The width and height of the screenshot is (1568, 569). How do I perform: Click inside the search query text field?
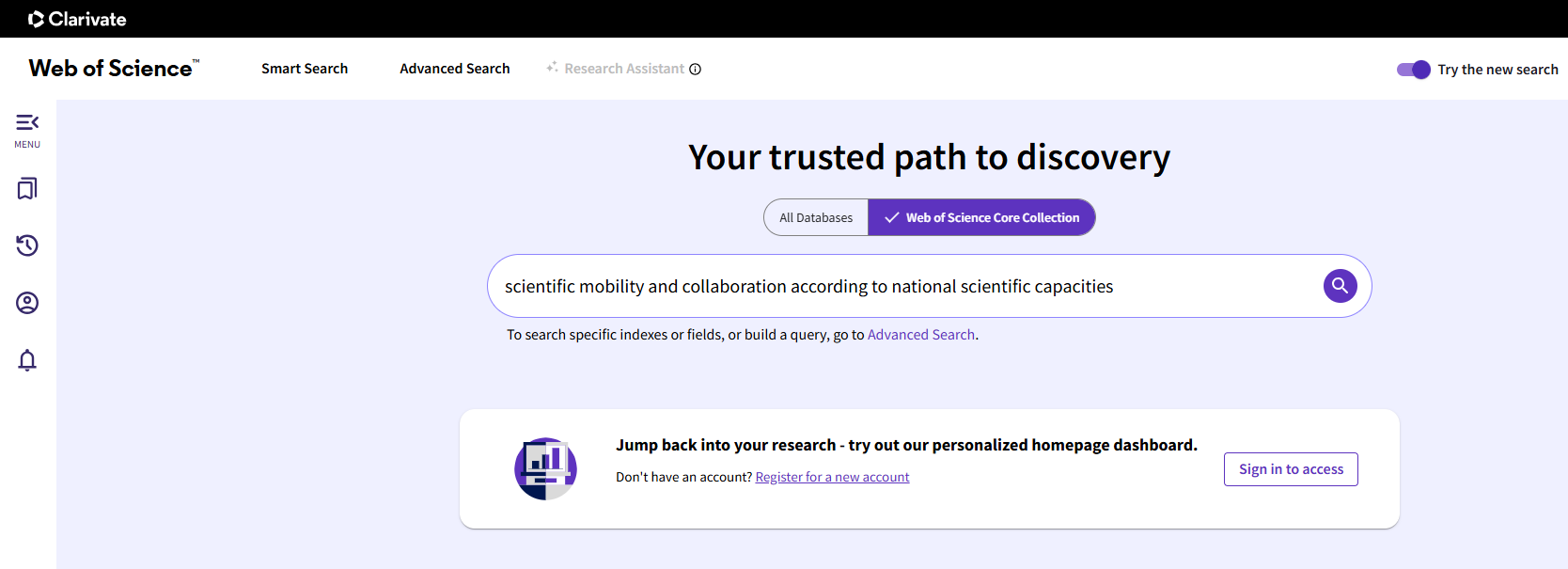pyautogui.click(x=902, y=286)
